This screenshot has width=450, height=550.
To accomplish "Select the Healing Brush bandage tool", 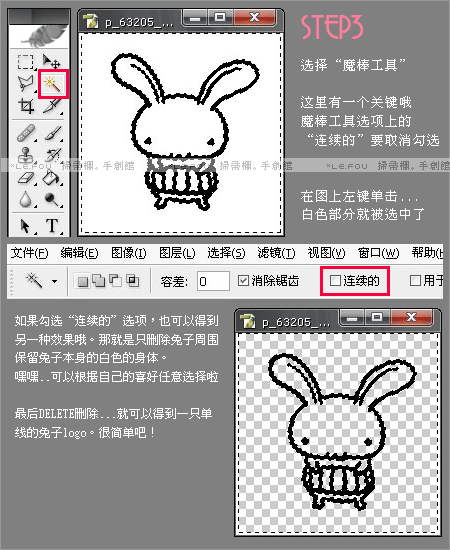I will (x=26, y=133).
